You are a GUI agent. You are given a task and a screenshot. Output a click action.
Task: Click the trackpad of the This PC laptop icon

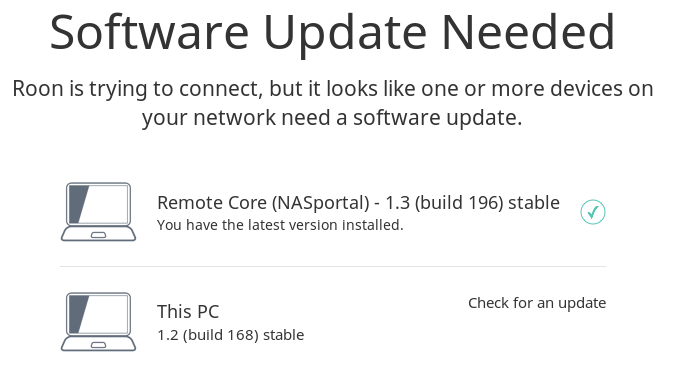[98, 345]
